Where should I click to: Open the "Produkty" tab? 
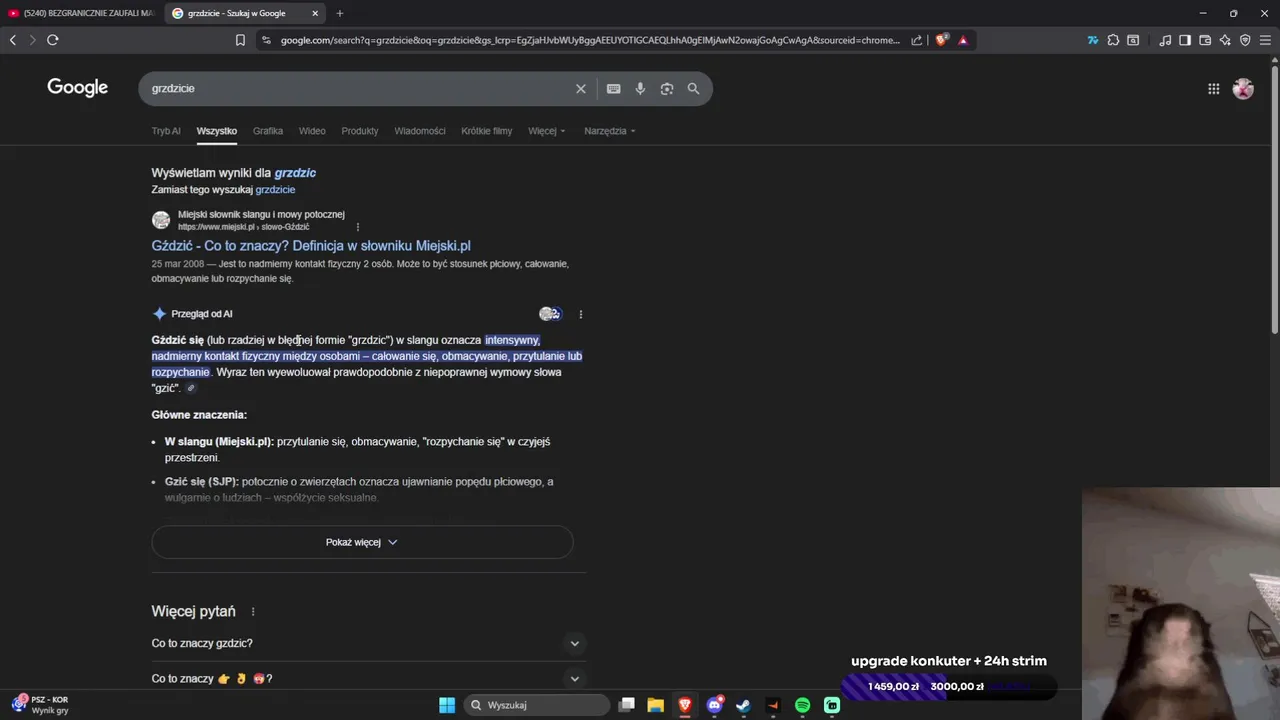[360, 131]
